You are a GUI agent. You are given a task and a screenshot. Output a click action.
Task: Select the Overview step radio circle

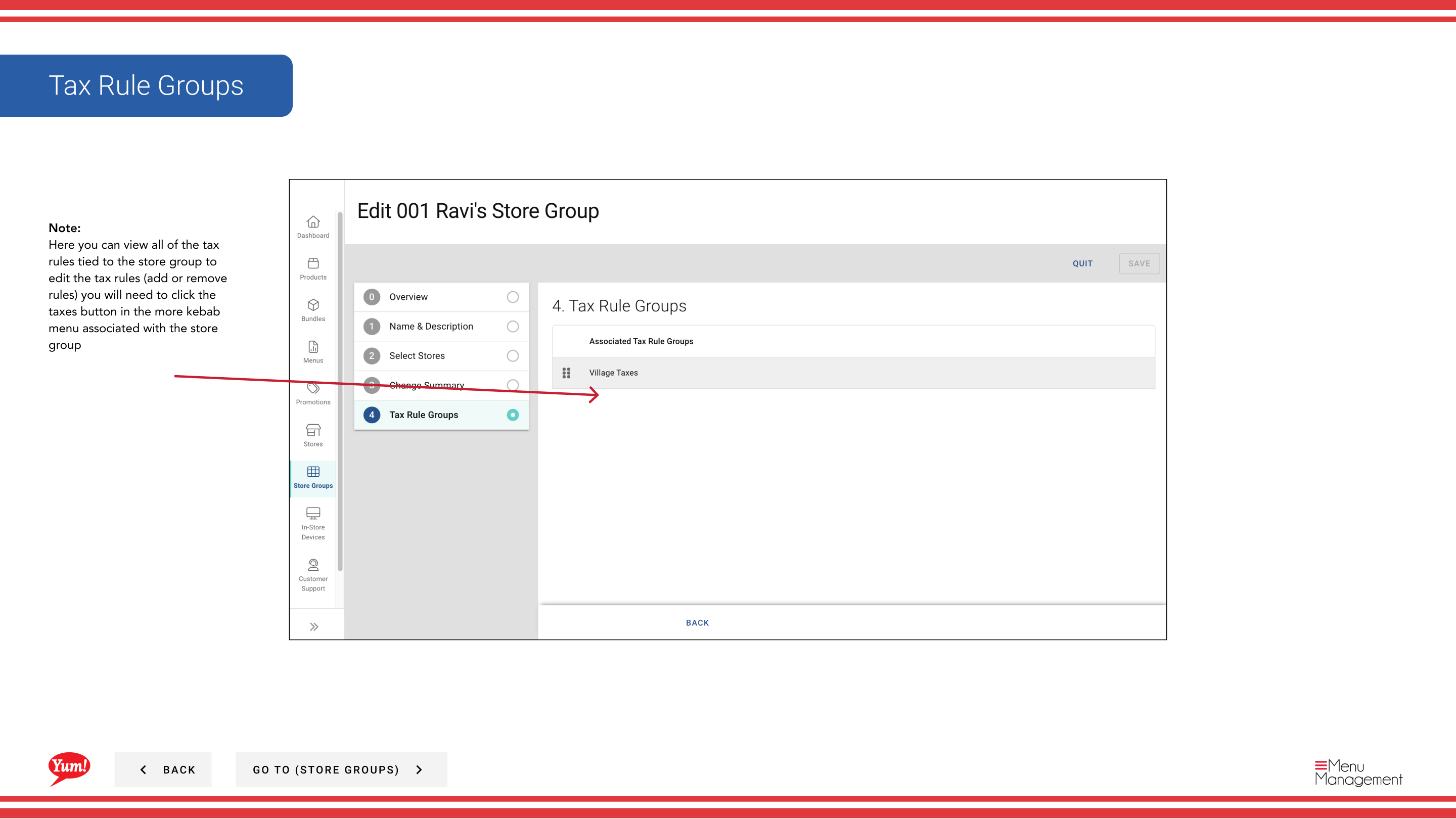[x=513, y=297]
